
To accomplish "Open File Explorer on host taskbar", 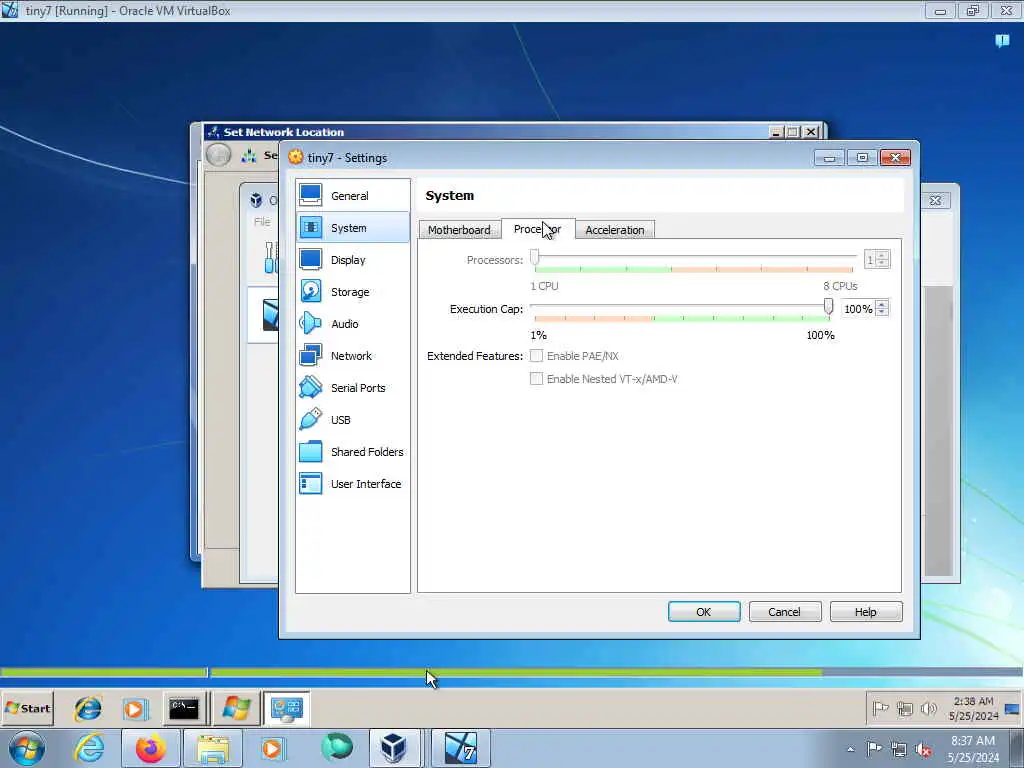I will point(213,748).
